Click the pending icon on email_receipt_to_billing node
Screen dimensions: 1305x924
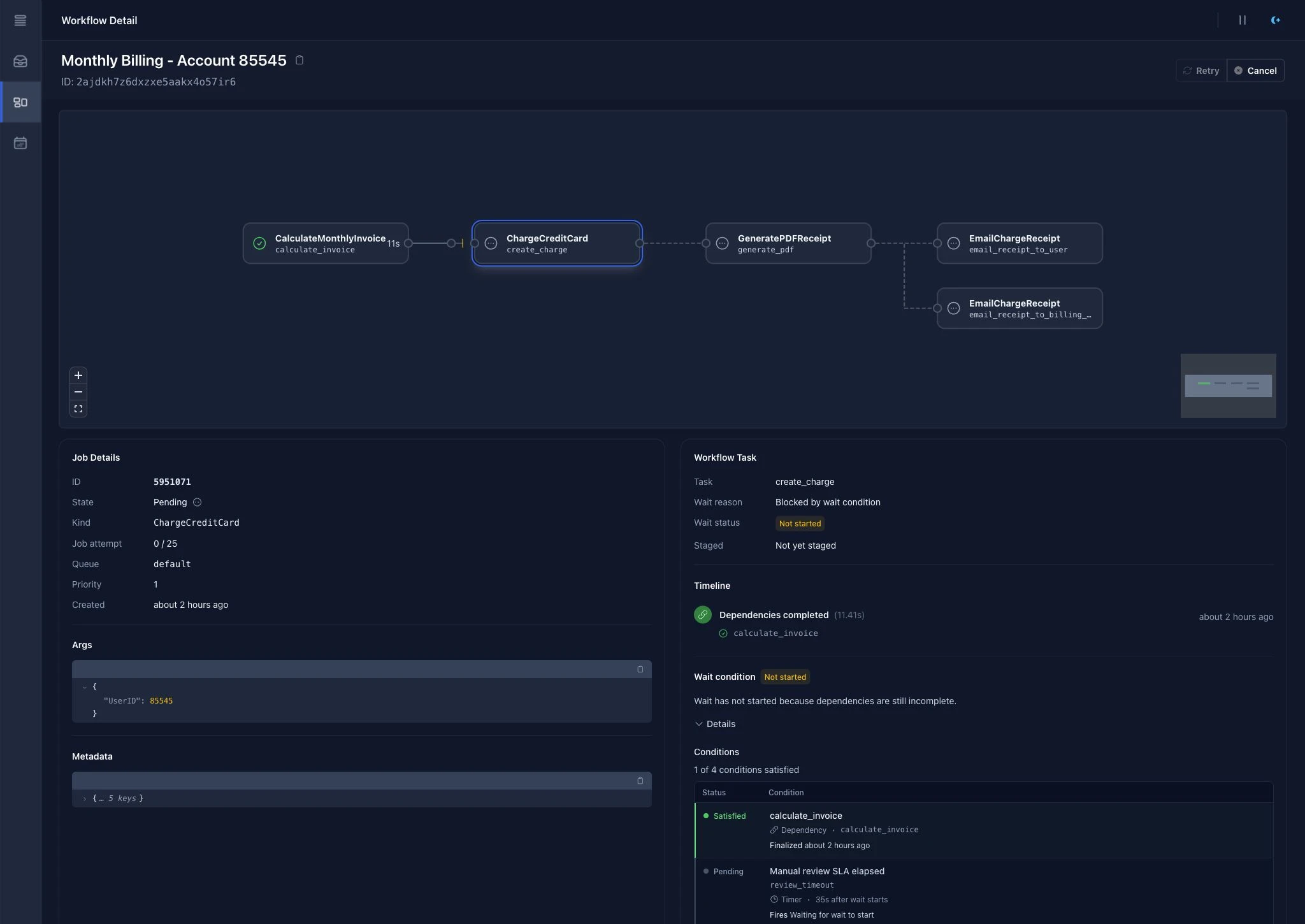953,308
